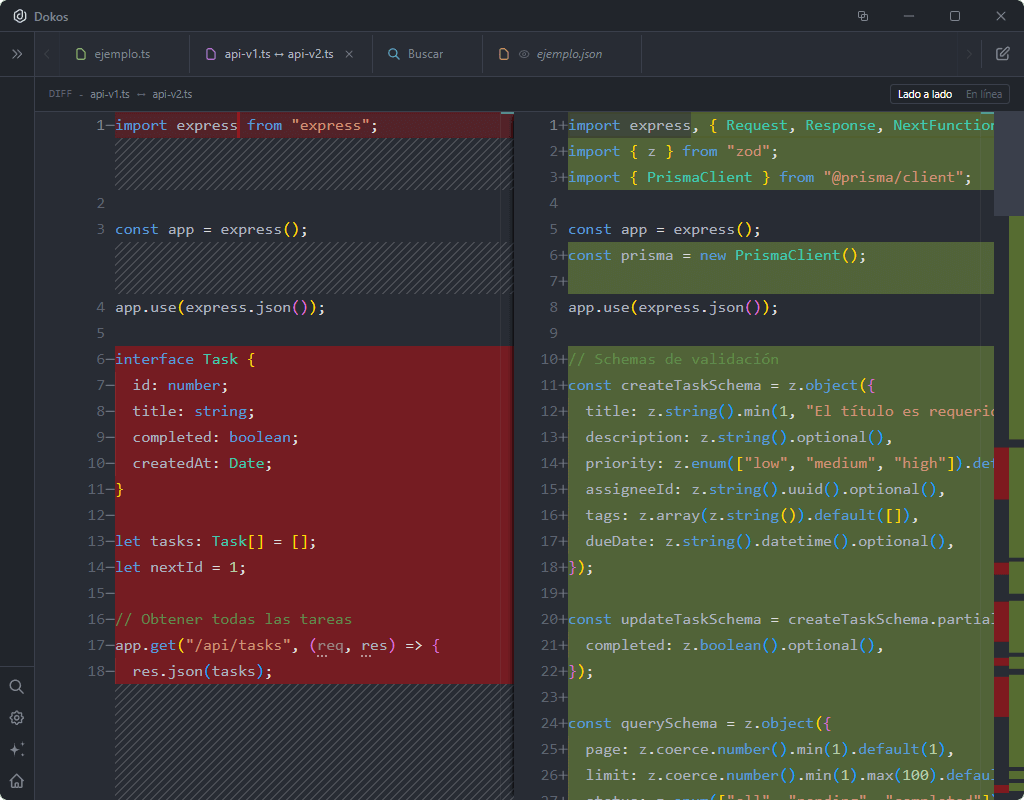
Task: Click the new note compose icon
Action: (1002, 54)
